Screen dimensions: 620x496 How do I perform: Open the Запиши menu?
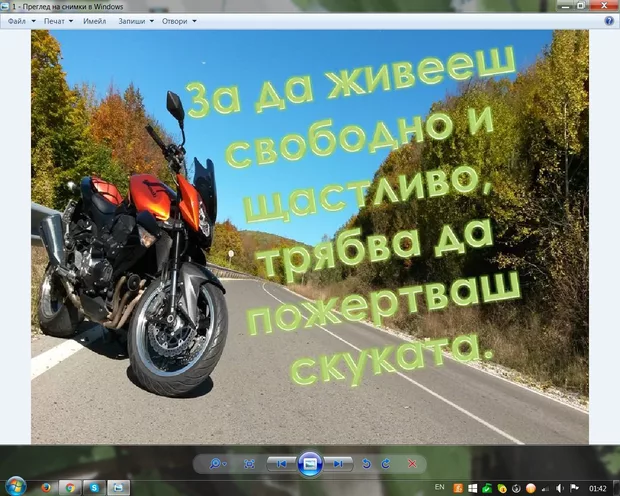pos(132,21)
